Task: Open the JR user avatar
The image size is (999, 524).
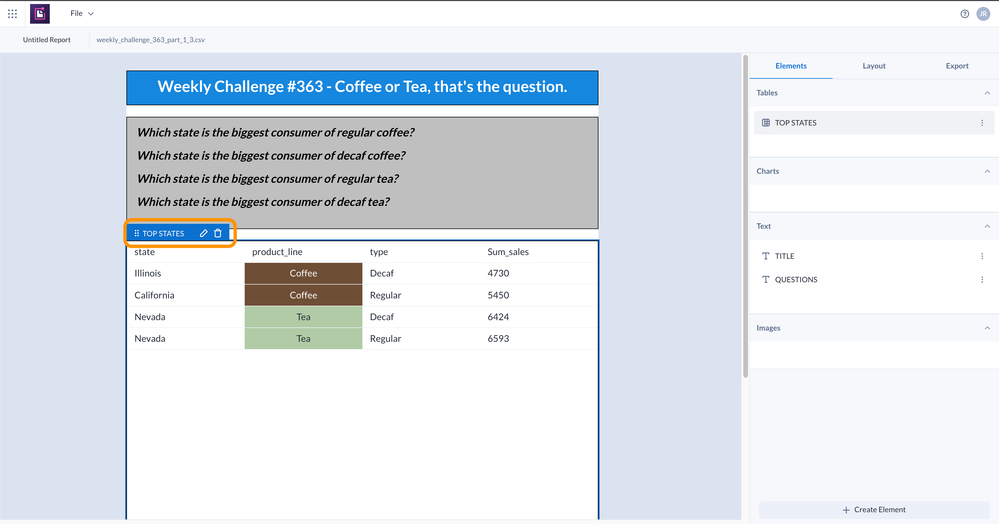Action: [x=983, y=13]
